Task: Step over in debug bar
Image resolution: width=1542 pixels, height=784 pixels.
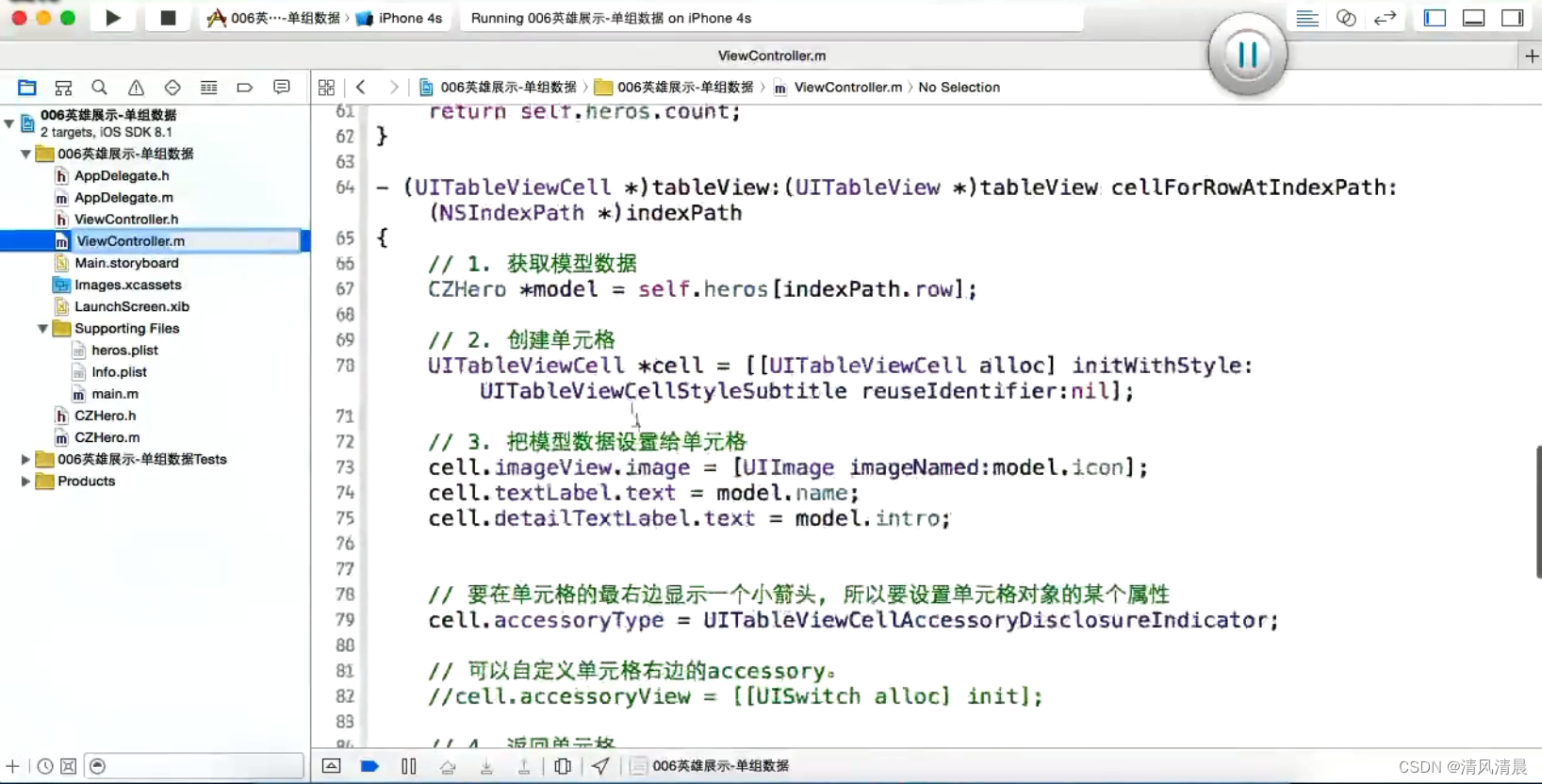Action: click(448, 766)
